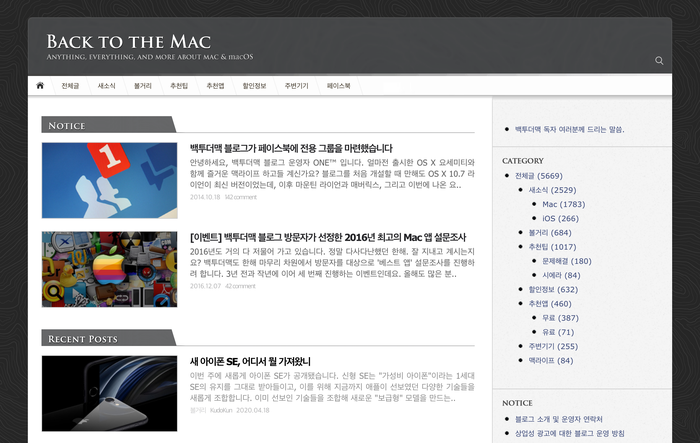The height and width of the screenshot is (443, 700).
Task: Select sidebar category 새소식 (2529)
Action: [552, 190]
